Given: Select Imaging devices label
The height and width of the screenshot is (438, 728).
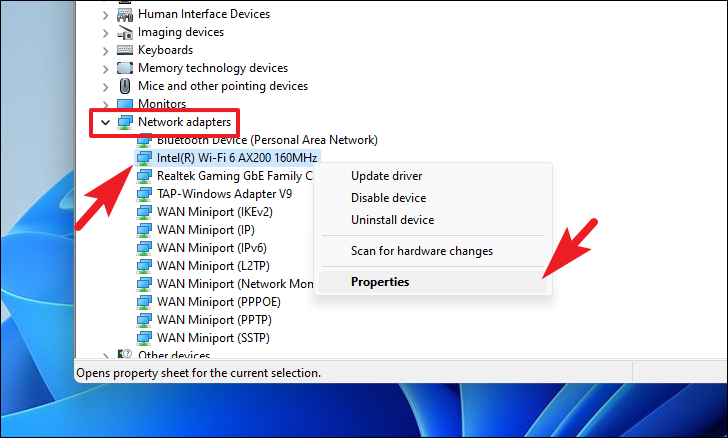Looking at the screenshot, I should coord(181,32).
